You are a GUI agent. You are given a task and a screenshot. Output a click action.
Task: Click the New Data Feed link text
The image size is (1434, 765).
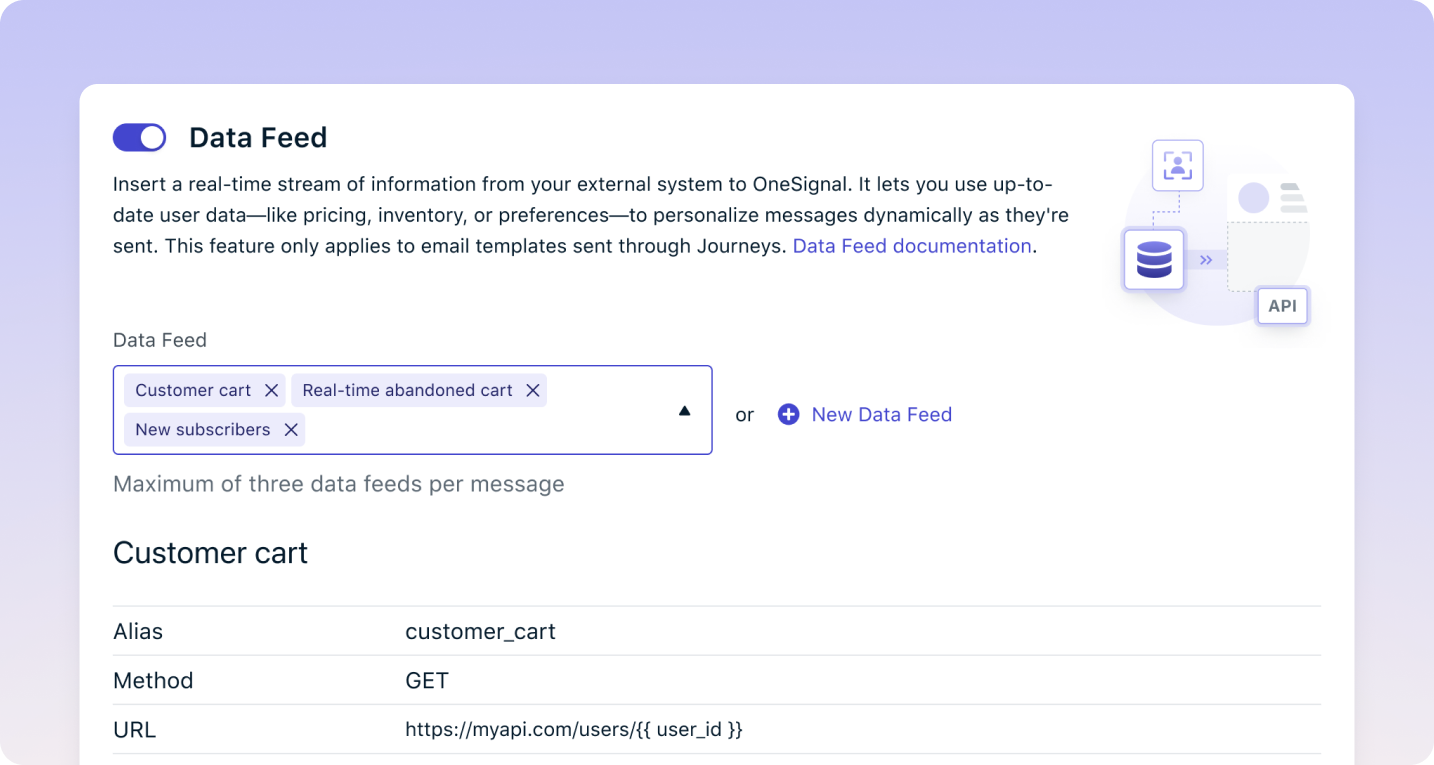point(881,415)
